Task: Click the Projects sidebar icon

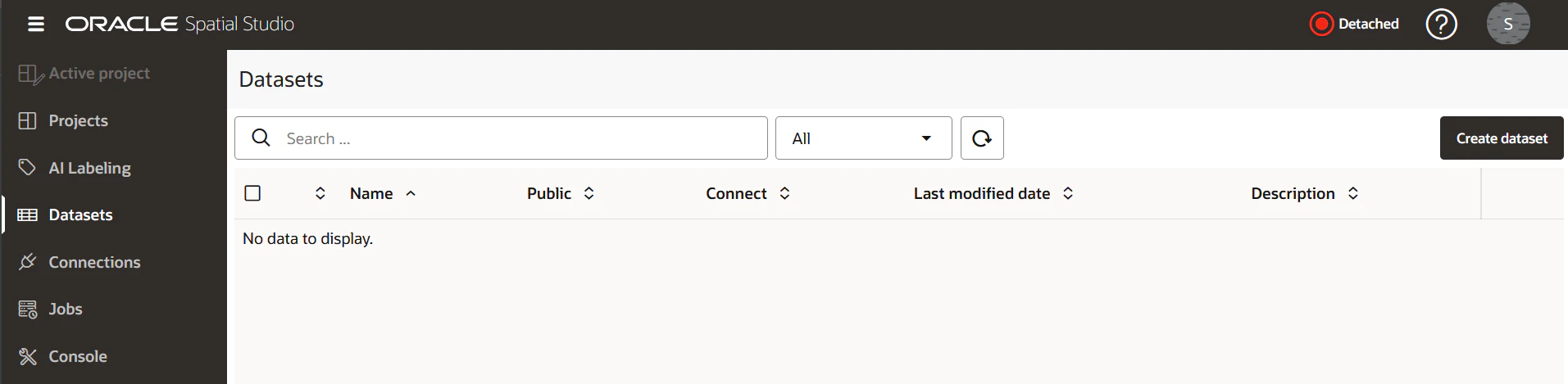Action: 27,120
